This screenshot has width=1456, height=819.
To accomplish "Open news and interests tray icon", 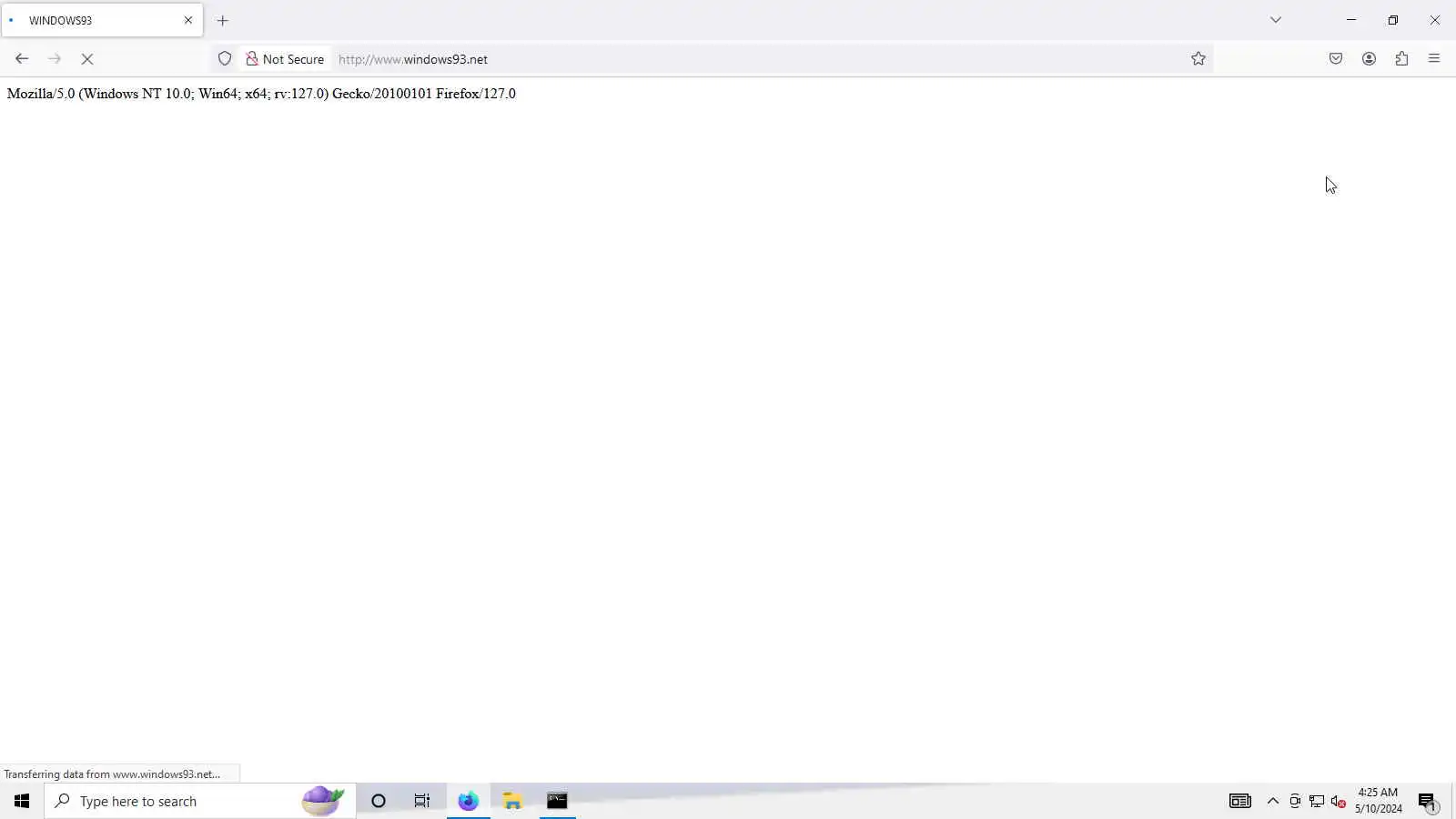I will tap(1240, 801).
